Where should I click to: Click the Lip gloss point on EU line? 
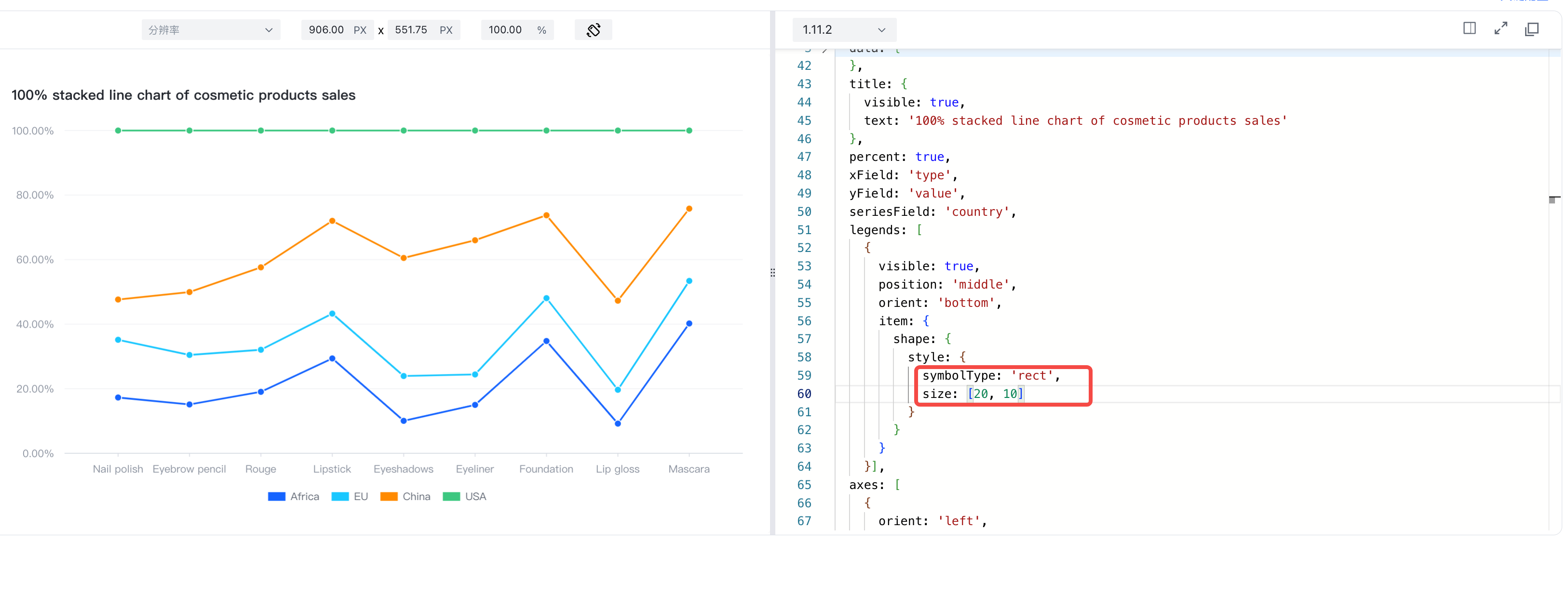[618, 390]
